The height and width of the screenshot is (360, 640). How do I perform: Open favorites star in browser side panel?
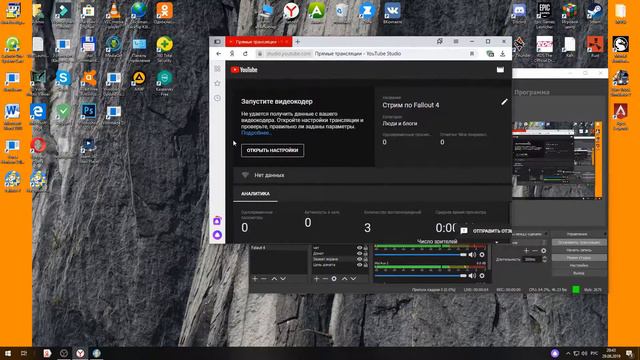click(x=218, y=83)
